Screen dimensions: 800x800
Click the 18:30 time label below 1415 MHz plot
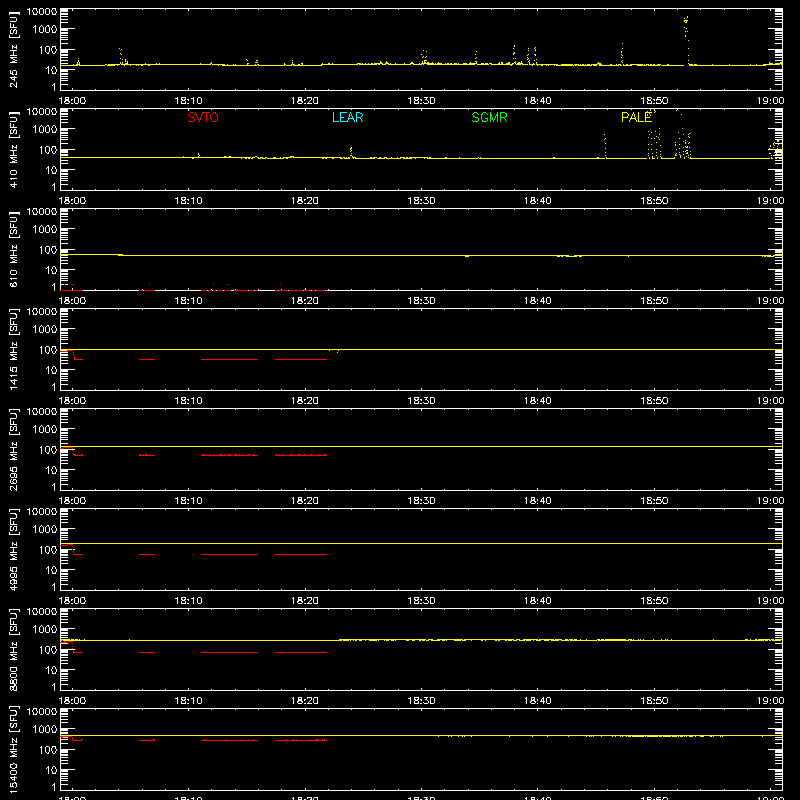(x=421, y=401)
